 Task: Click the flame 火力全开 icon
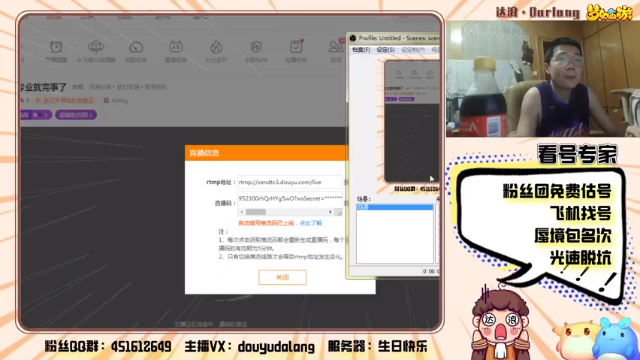(216, 47)
